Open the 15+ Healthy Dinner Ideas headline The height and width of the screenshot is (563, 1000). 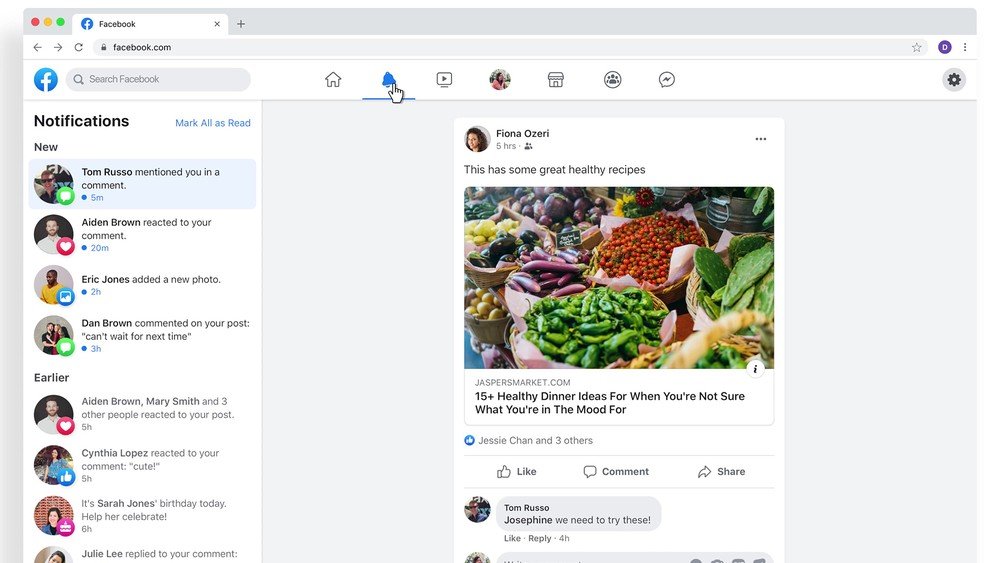(x=610, y=403)
